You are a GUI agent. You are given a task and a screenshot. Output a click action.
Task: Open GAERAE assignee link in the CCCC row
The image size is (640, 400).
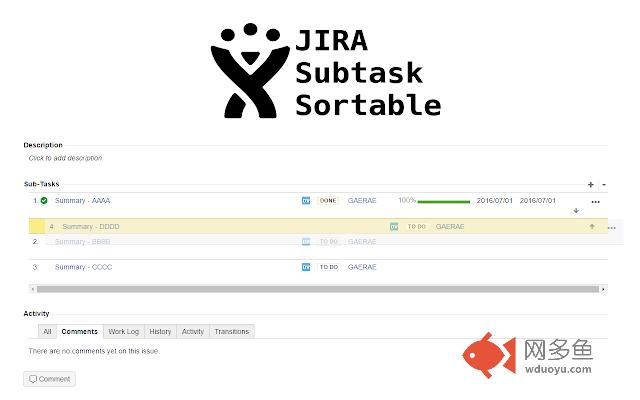coord(362,267)
